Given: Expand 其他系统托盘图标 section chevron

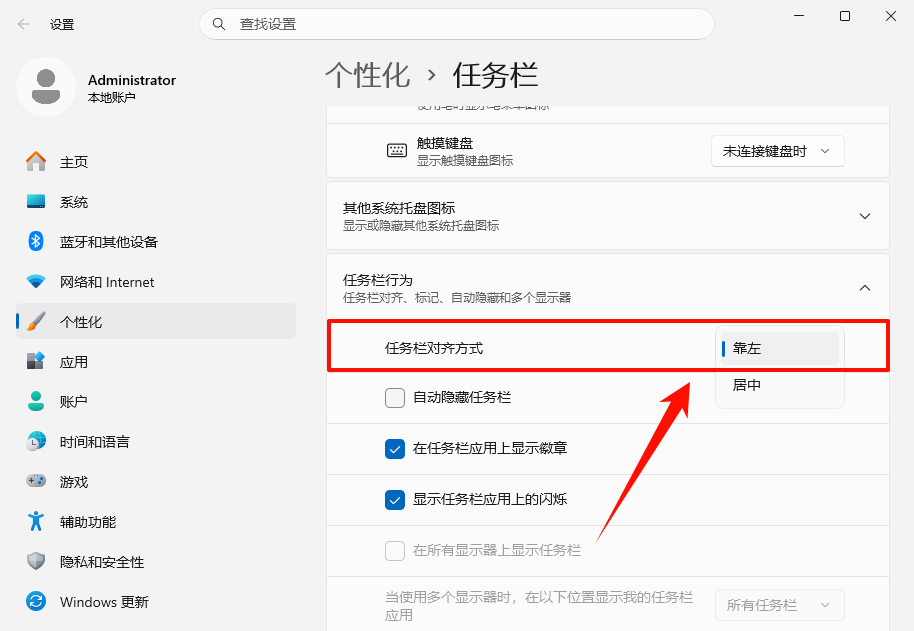Looking at the screenshot, I should coord(865,216).
